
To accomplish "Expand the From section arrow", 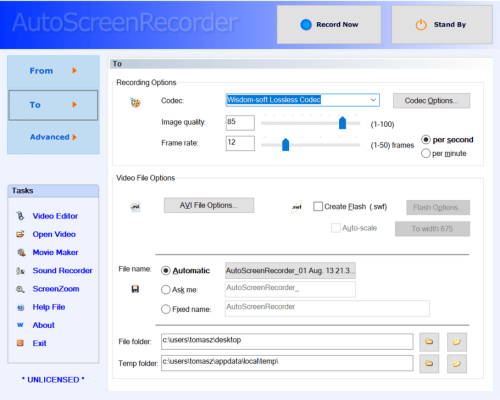I will pyautogui.click(x=74, y=70).
